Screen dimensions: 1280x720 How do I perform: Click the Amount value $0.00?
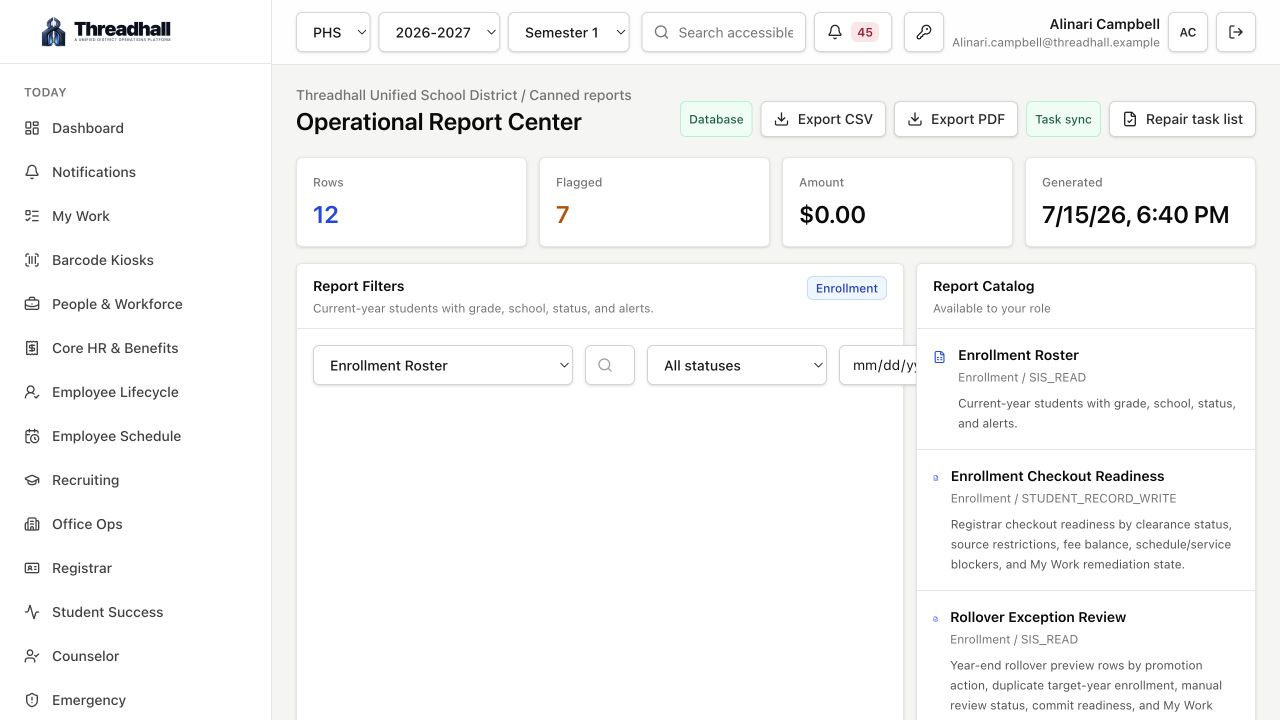point(832,214)
